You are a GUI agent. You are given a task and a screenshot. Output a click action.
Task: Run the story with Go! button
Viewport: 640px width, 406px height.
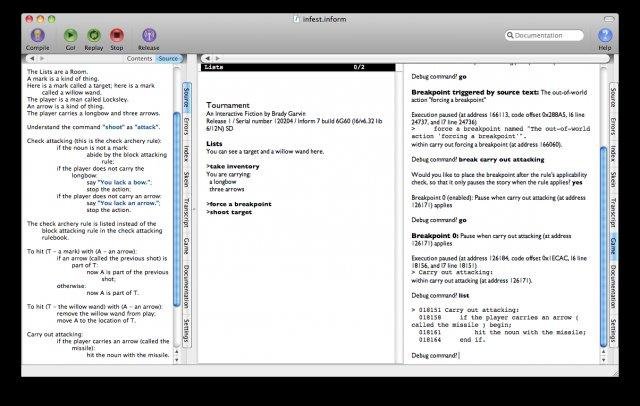70,35
